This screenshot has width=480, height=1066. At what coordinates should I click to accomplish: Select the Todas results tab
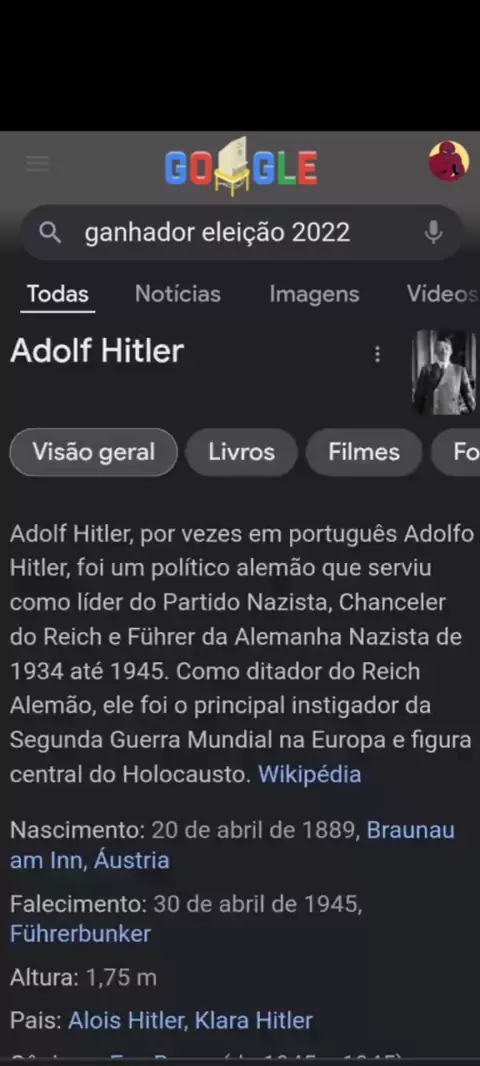pos(58,294)
